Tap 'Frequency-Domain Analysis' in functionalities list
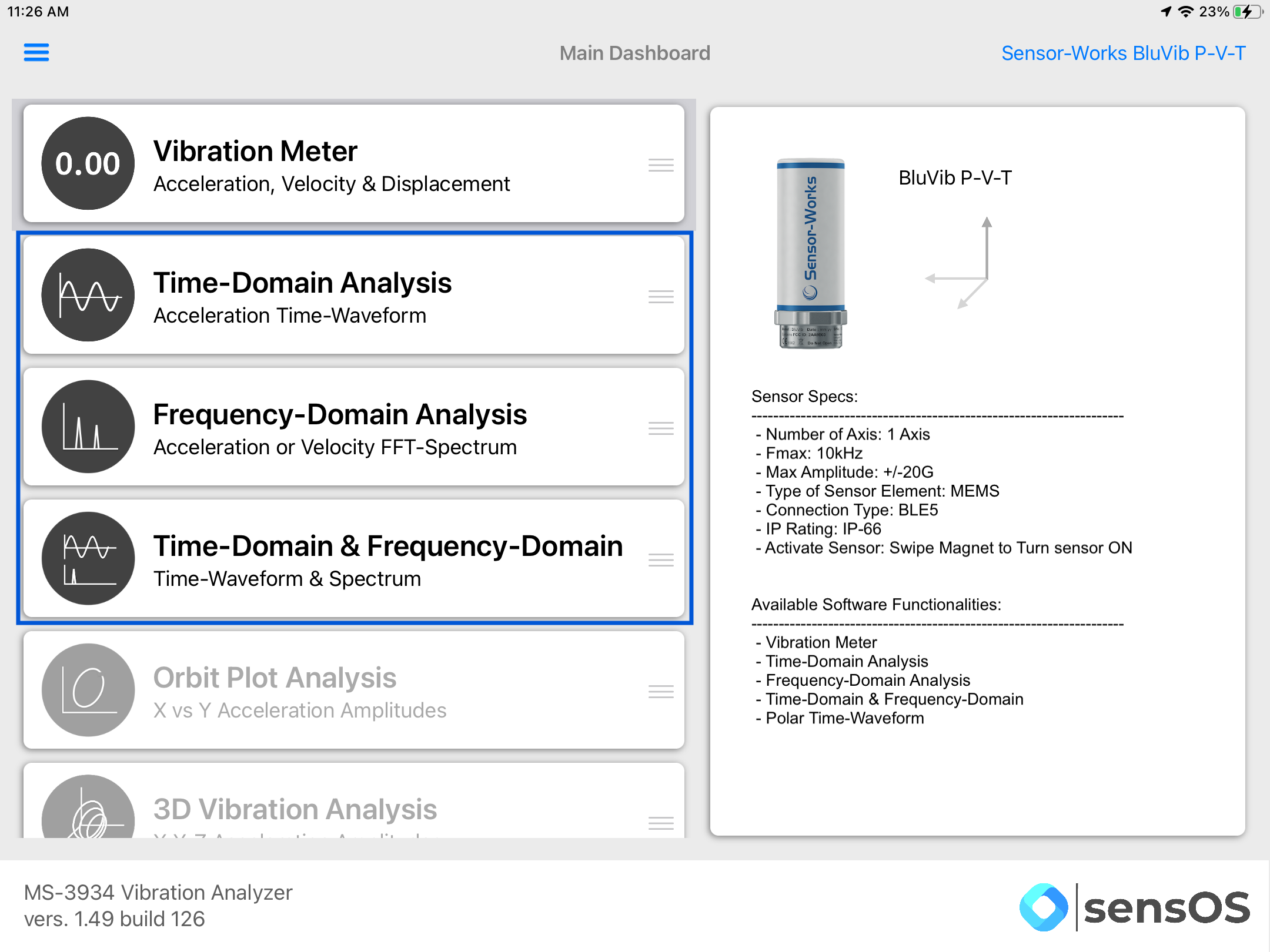Viewport: 1270px width, 952px height. point(863,680)
